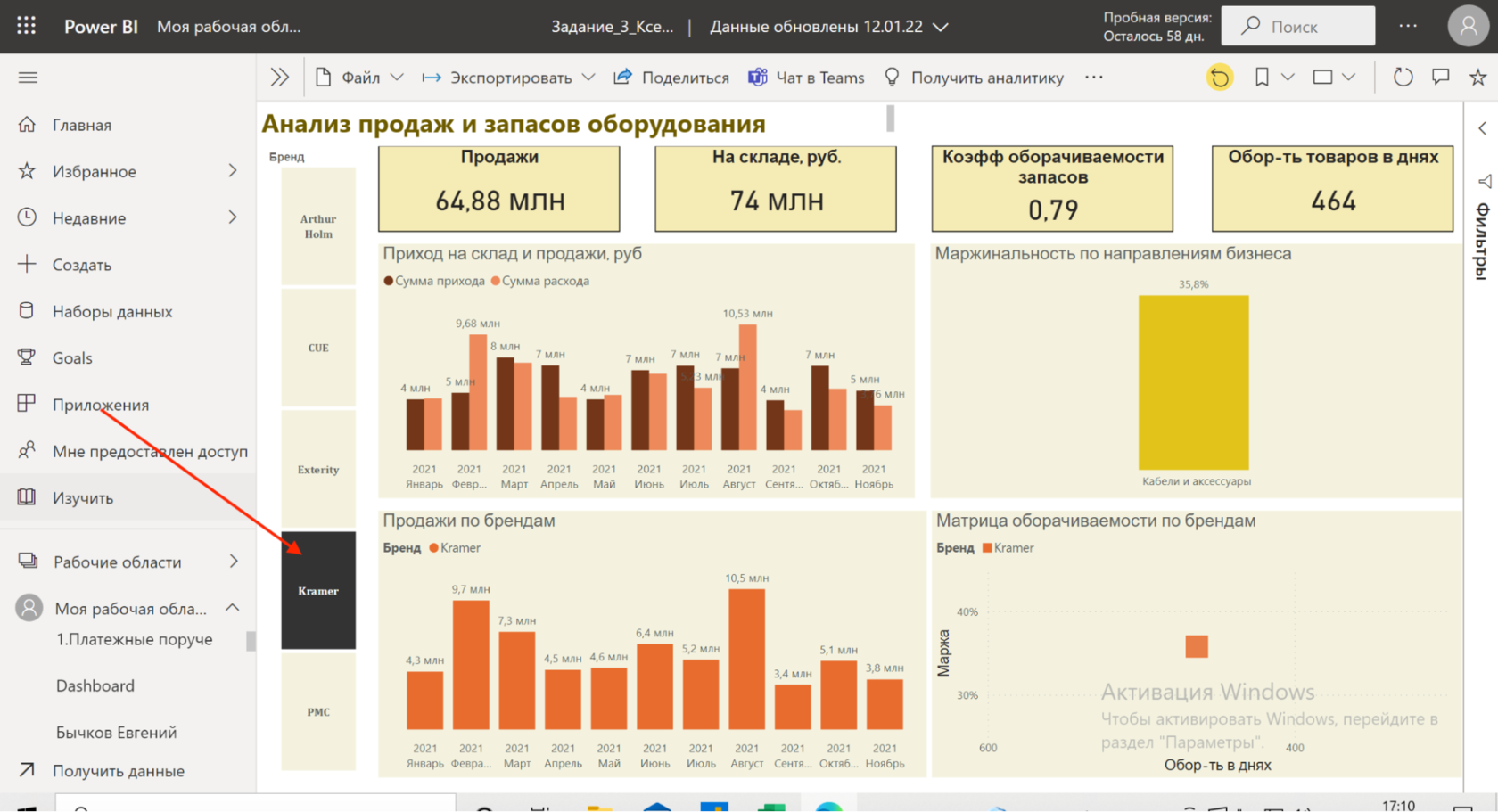Screen dimensions: 1498x812
Task: Expand the Избранное chevron
Action: 233,170
